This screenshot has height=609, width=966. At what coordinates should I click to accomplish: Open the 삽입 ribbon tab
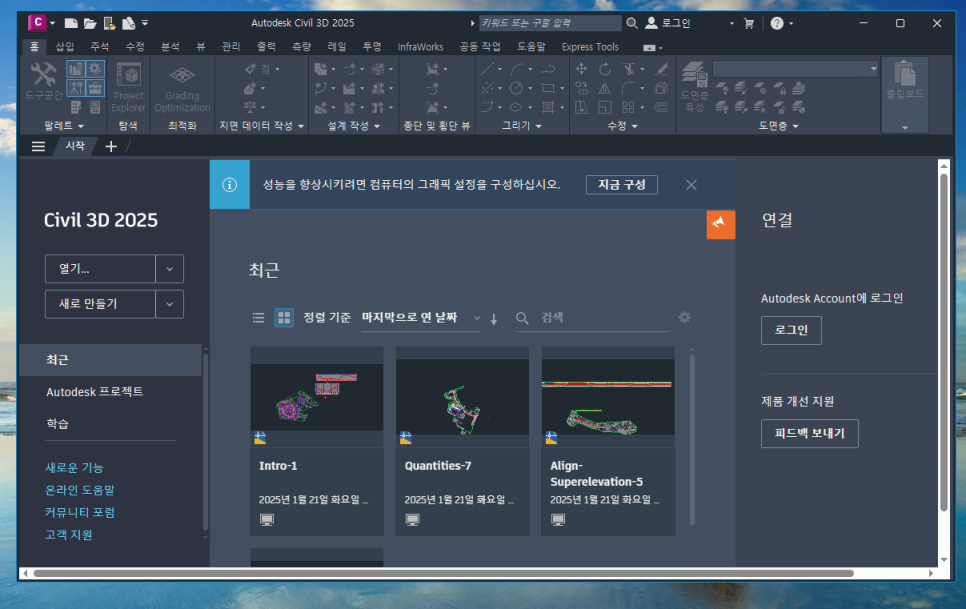[x=65, y=47]
